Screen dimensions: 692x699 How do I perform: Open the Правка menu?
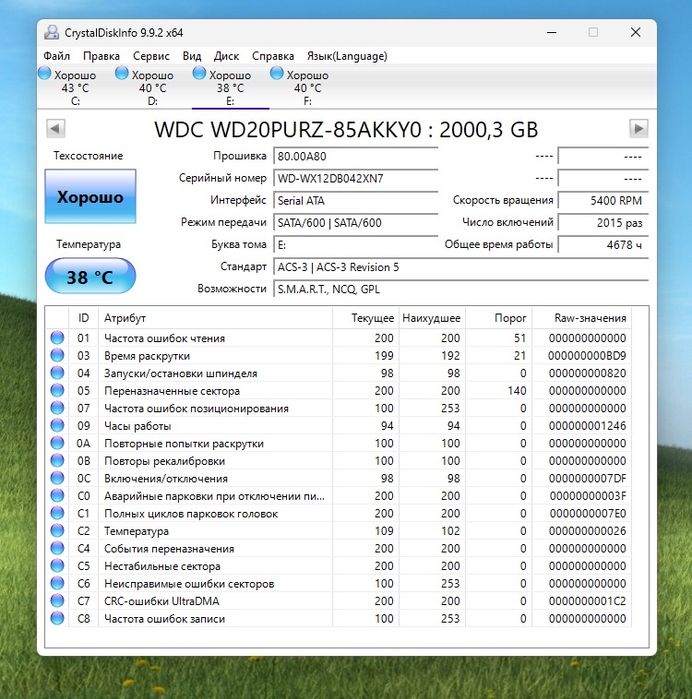coord(101,56)
